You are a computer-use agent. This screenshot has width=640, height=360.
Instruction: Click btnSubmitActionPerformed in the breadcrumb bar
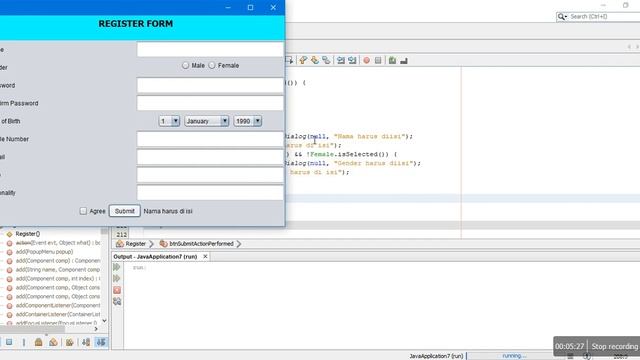pyautogui.click(x=201, y=244)
